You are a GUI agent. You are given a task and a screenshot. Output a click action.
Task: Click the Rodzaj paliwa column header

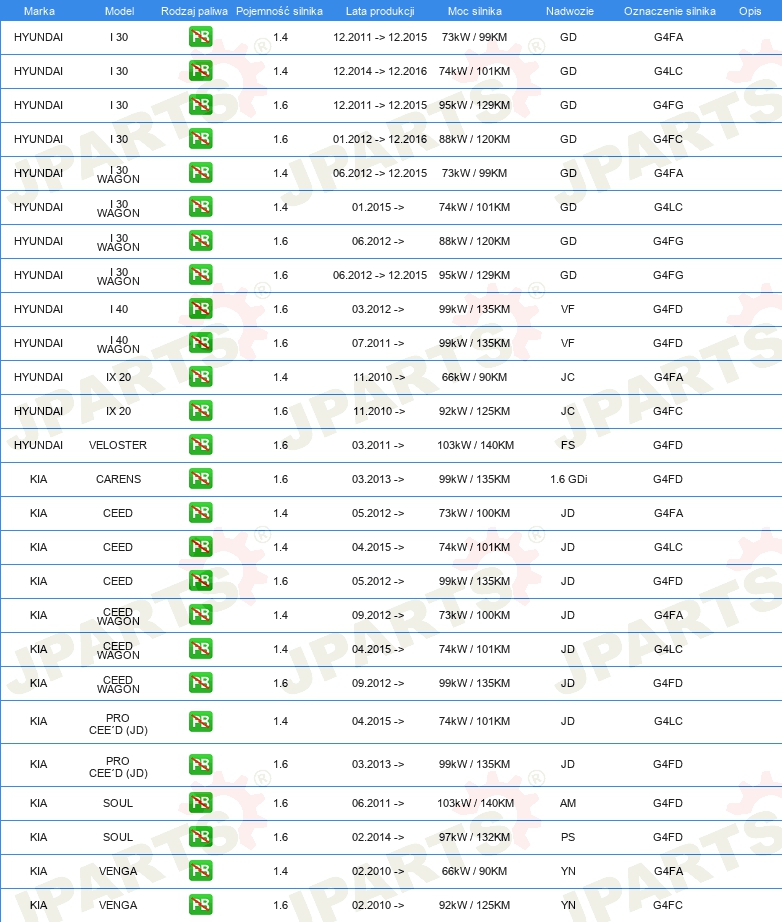194,11
